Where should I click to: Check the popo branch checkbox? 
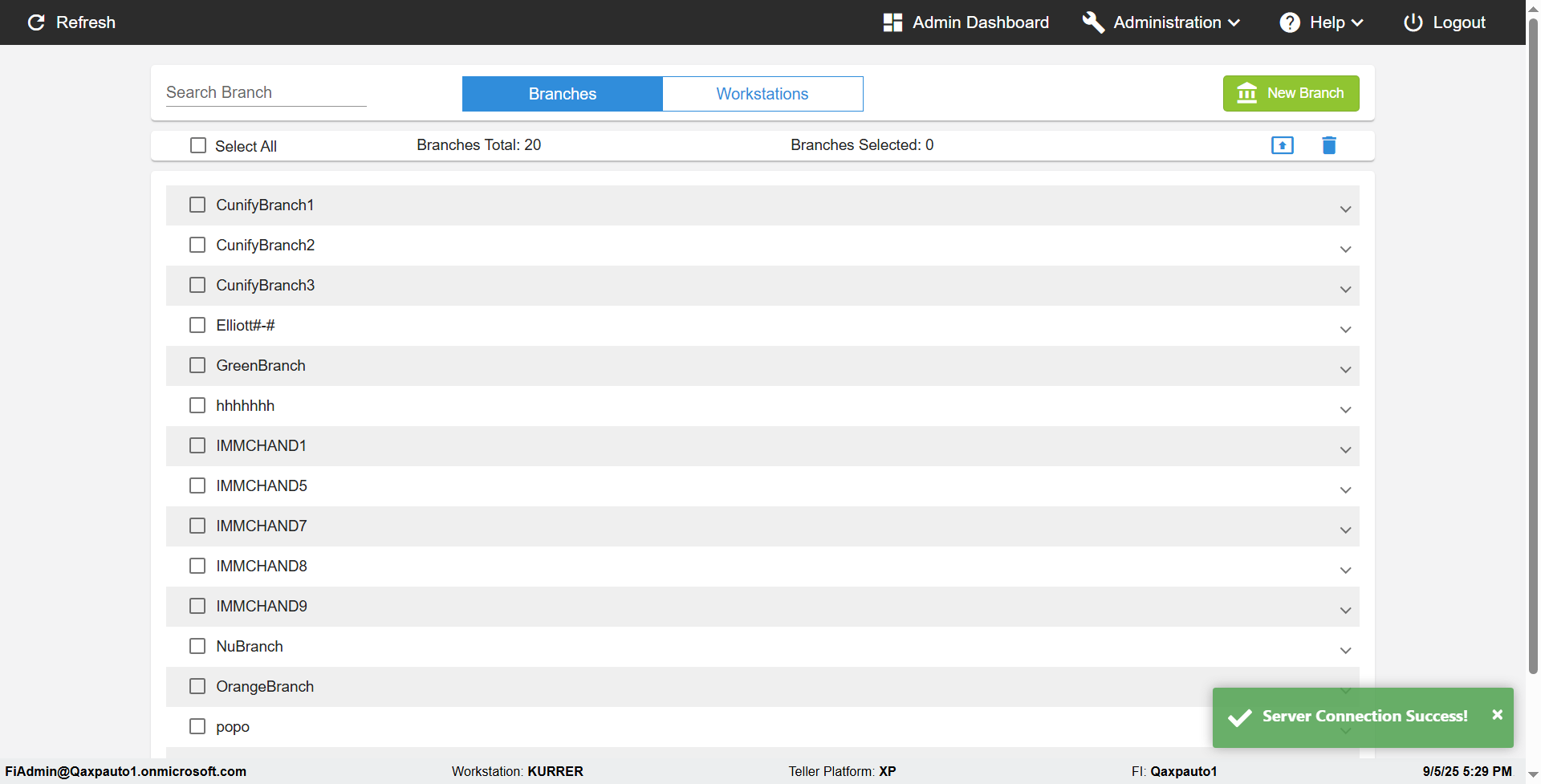pyautogui.click(x=197, y=726)
